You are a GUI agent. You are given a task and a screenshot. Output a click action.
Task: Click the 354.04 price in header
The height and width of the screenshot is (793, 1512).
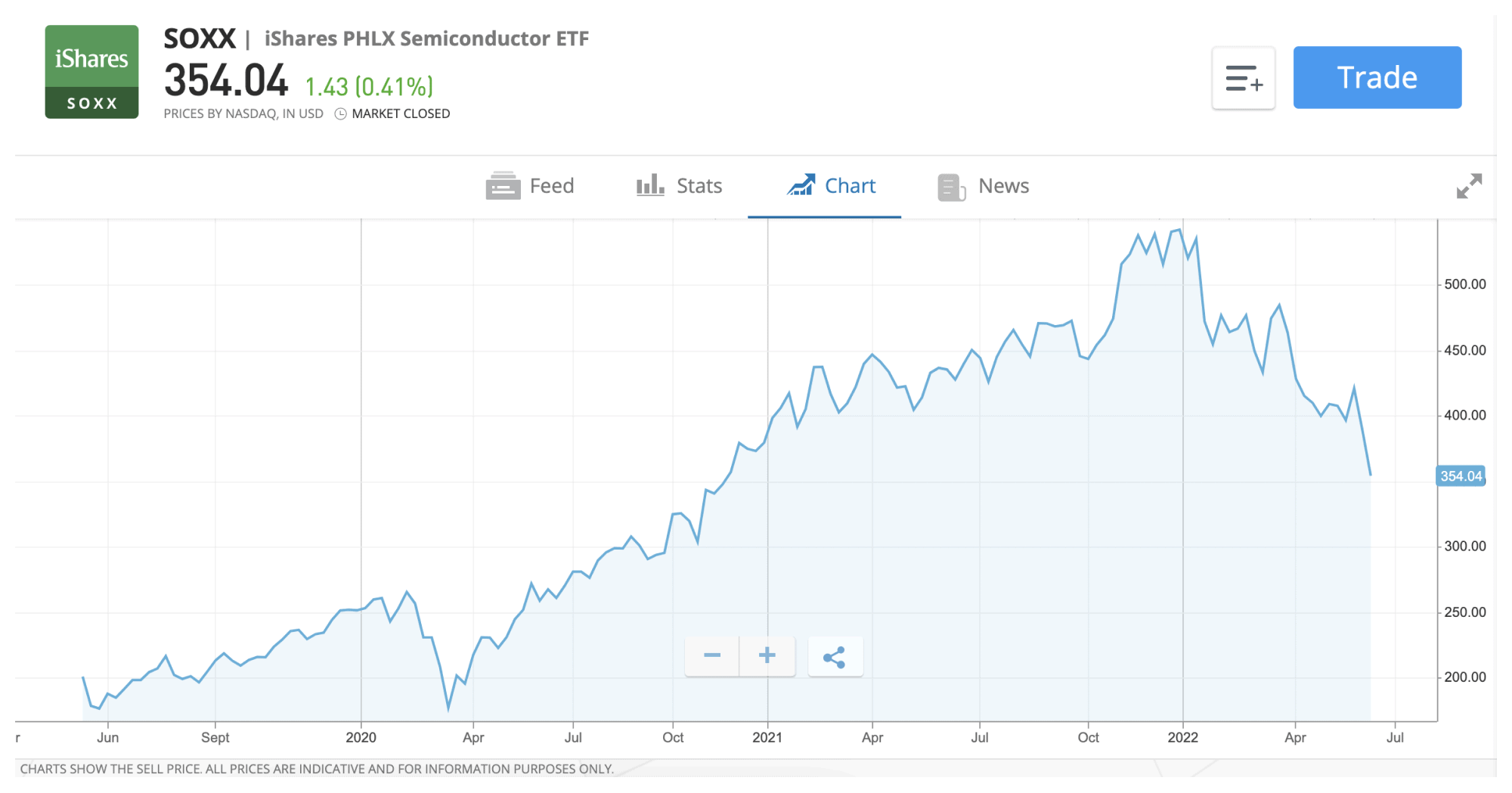point(226,81)
